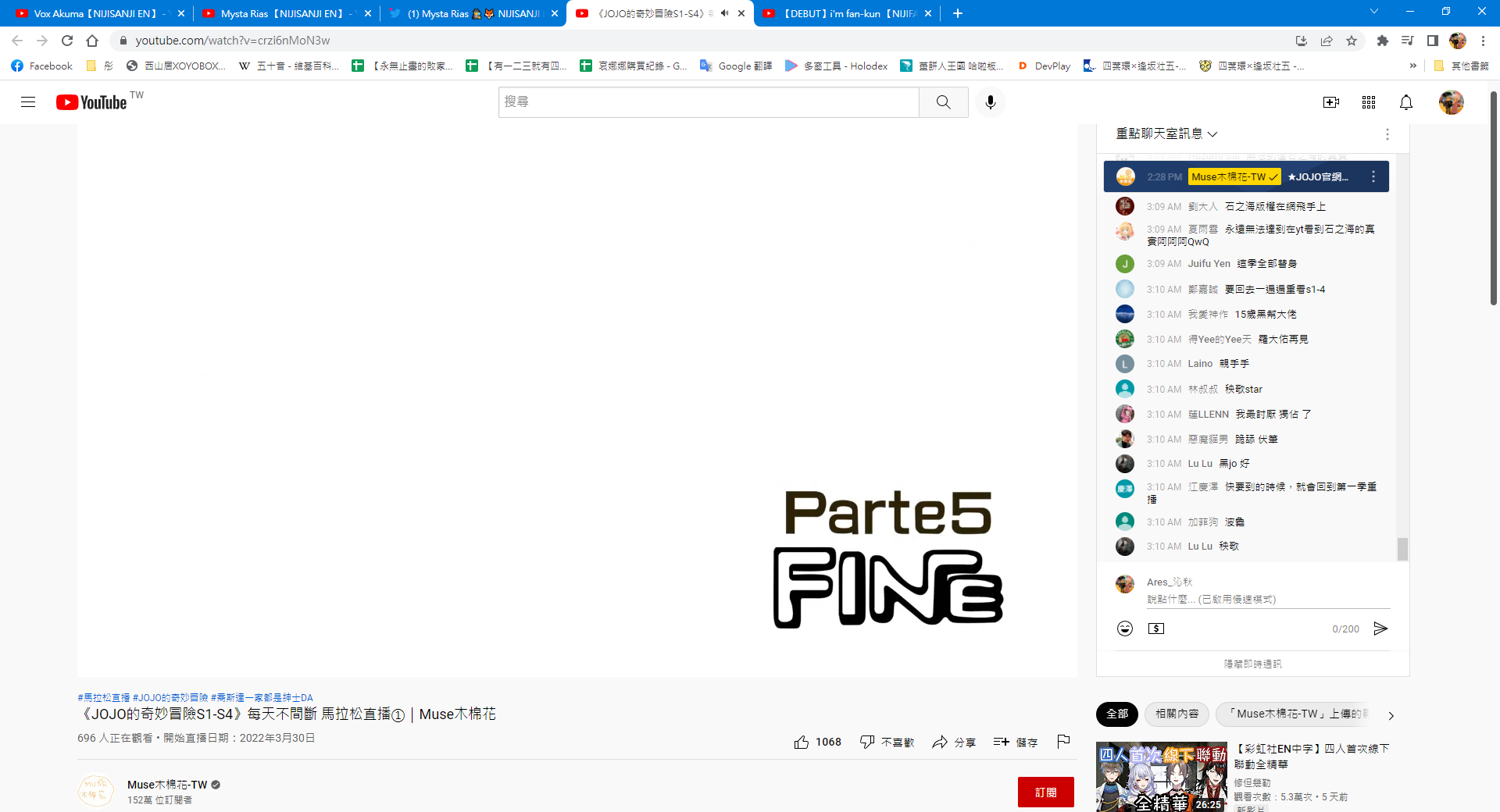Mute the JOJO tab via its speaker icon
The height and width of the screenshot is (812, 1500).
pos(724,13)
